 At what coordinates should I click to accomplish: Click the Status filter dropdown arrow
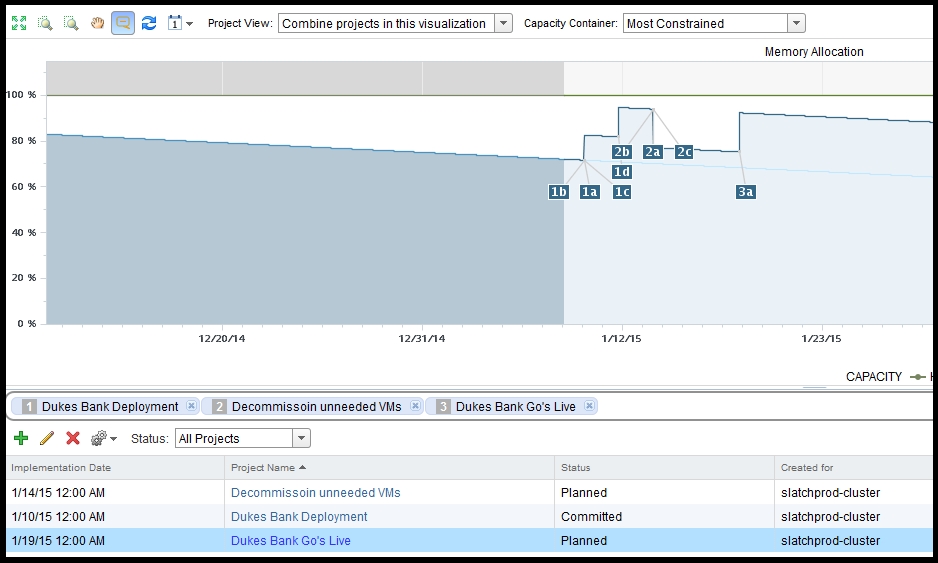(x=302, y=438)
